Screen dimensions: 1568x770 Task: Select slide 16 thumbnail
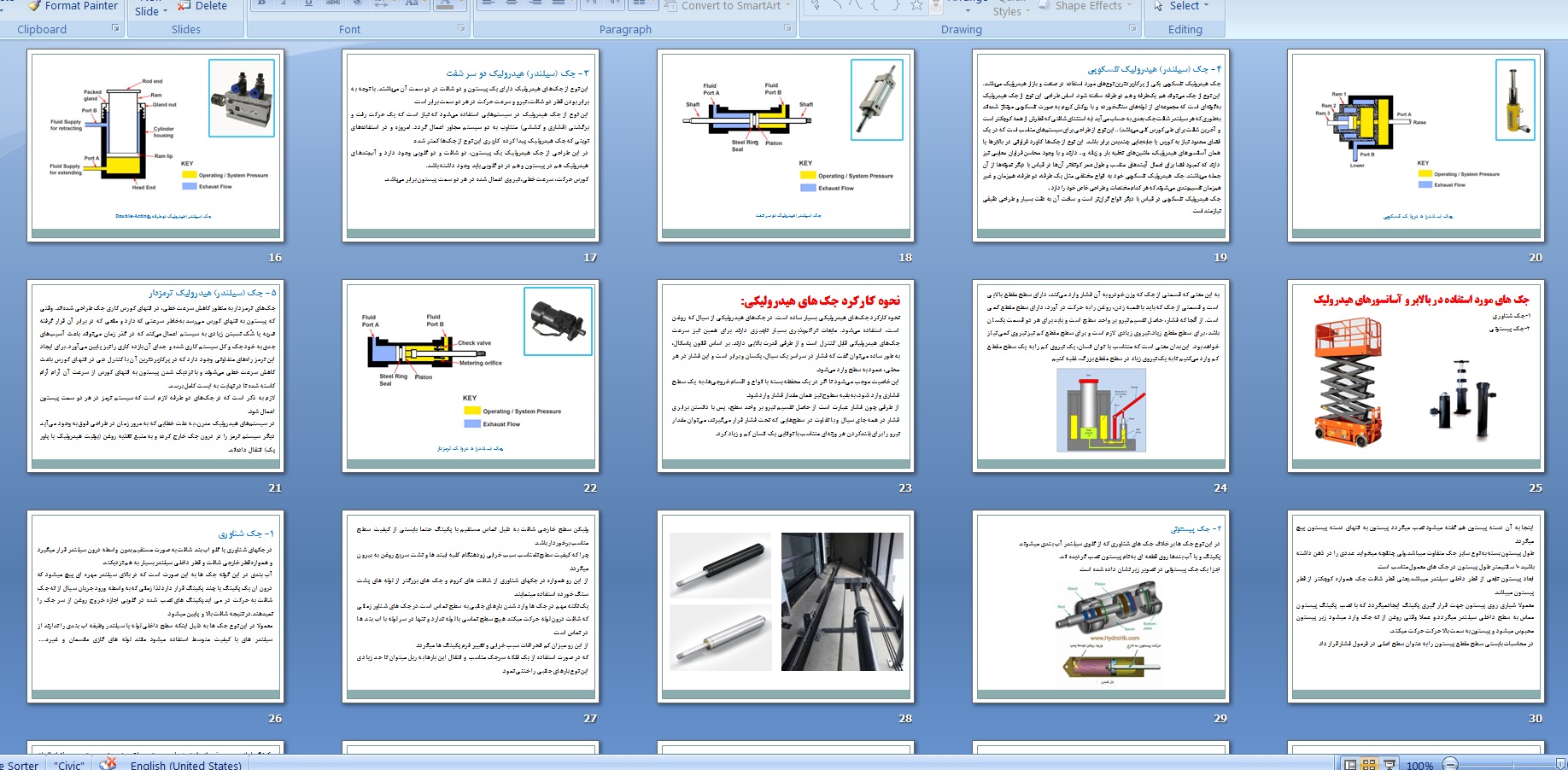[155, 145]
